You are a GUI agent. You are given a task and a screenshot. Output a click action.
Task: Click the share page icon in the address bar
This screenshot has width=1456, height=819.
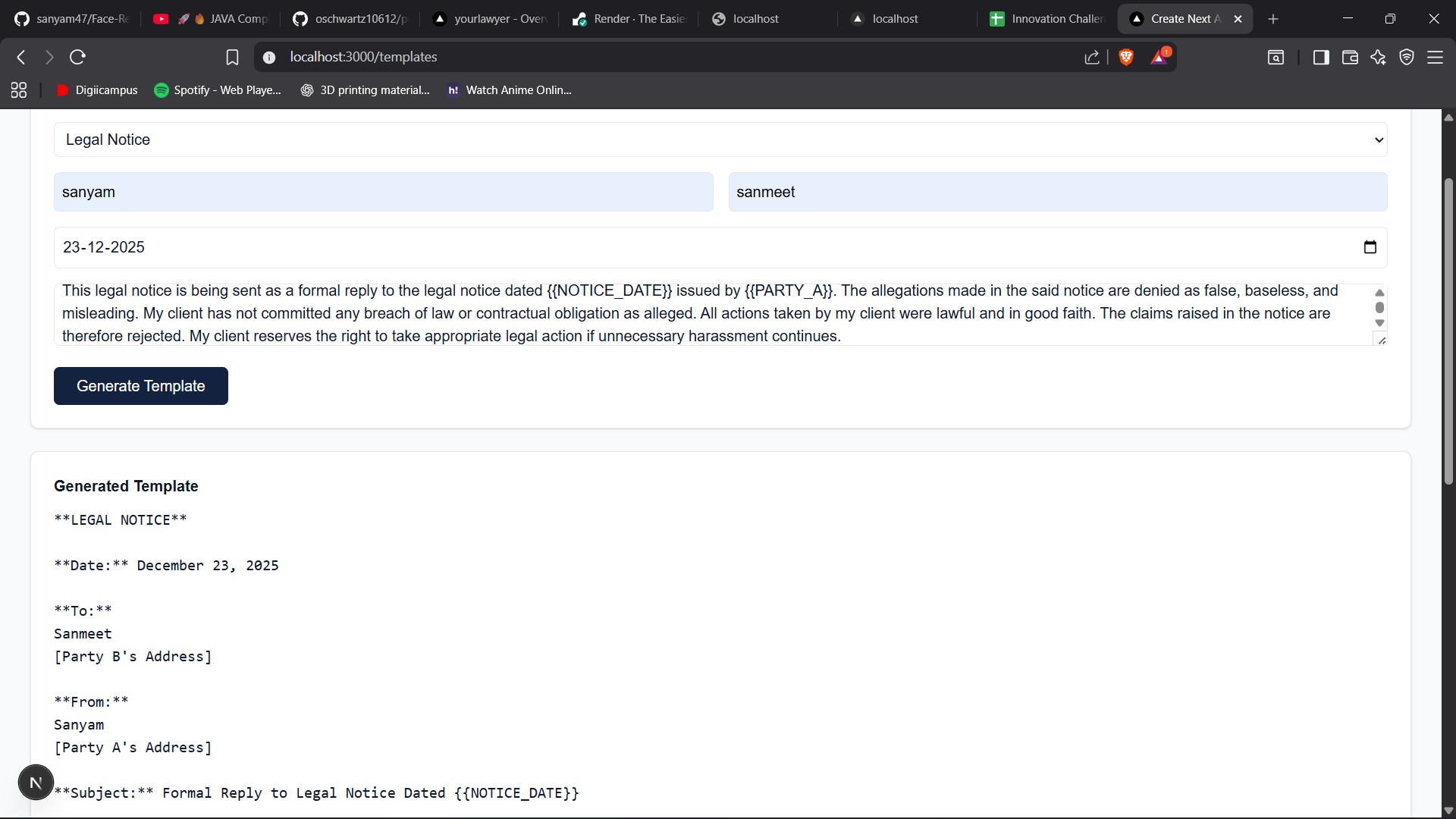(1092, 57)
